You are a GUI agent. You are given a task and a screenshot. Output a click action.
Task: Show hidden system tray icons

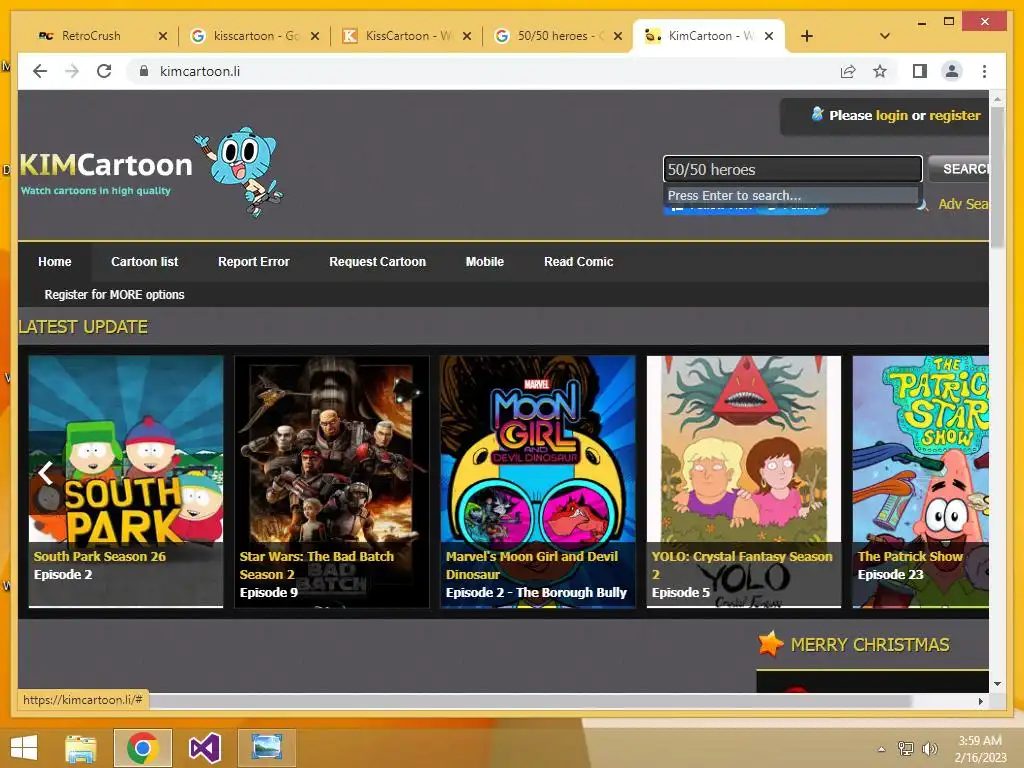pyautogui.click(x=882, y=749)
